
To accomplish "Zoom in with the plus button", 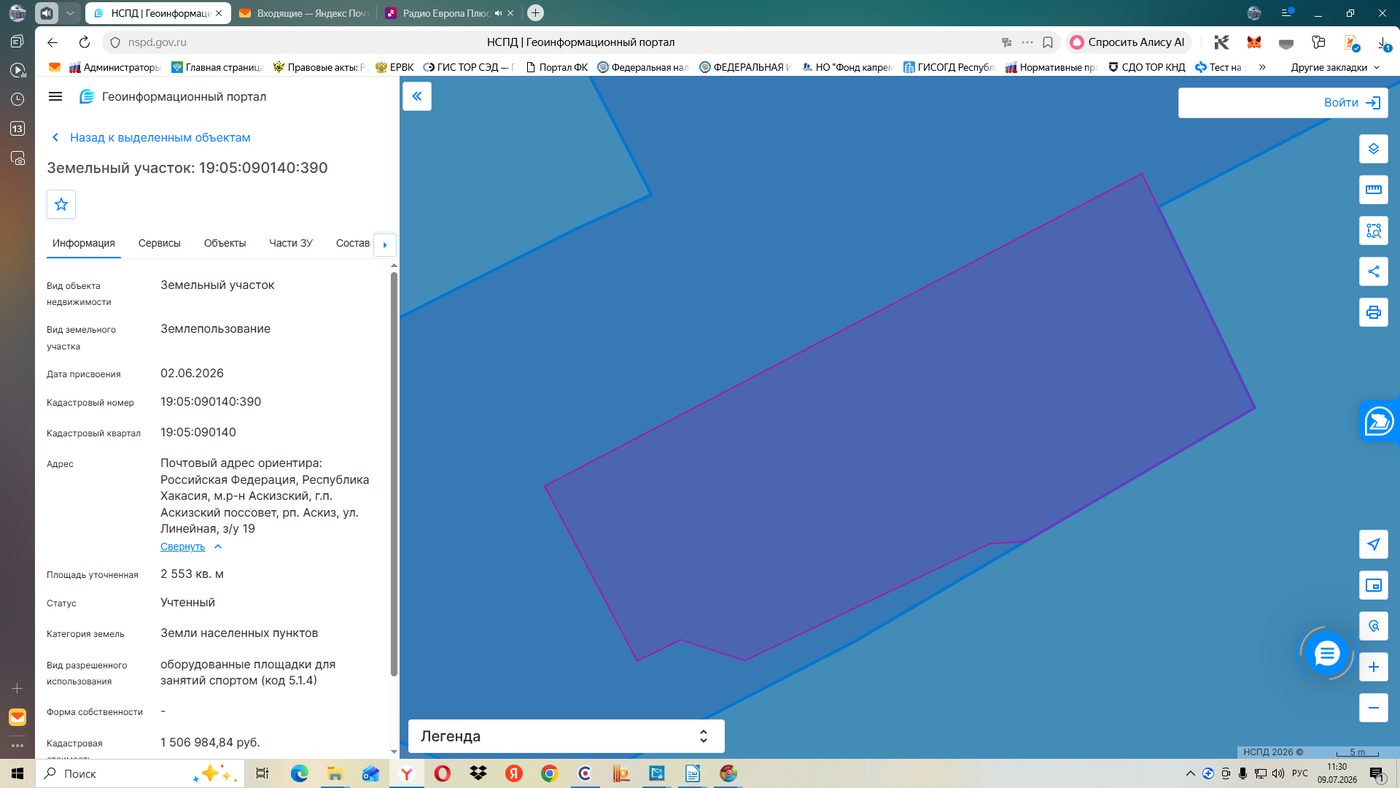I will click(1373, 667).
